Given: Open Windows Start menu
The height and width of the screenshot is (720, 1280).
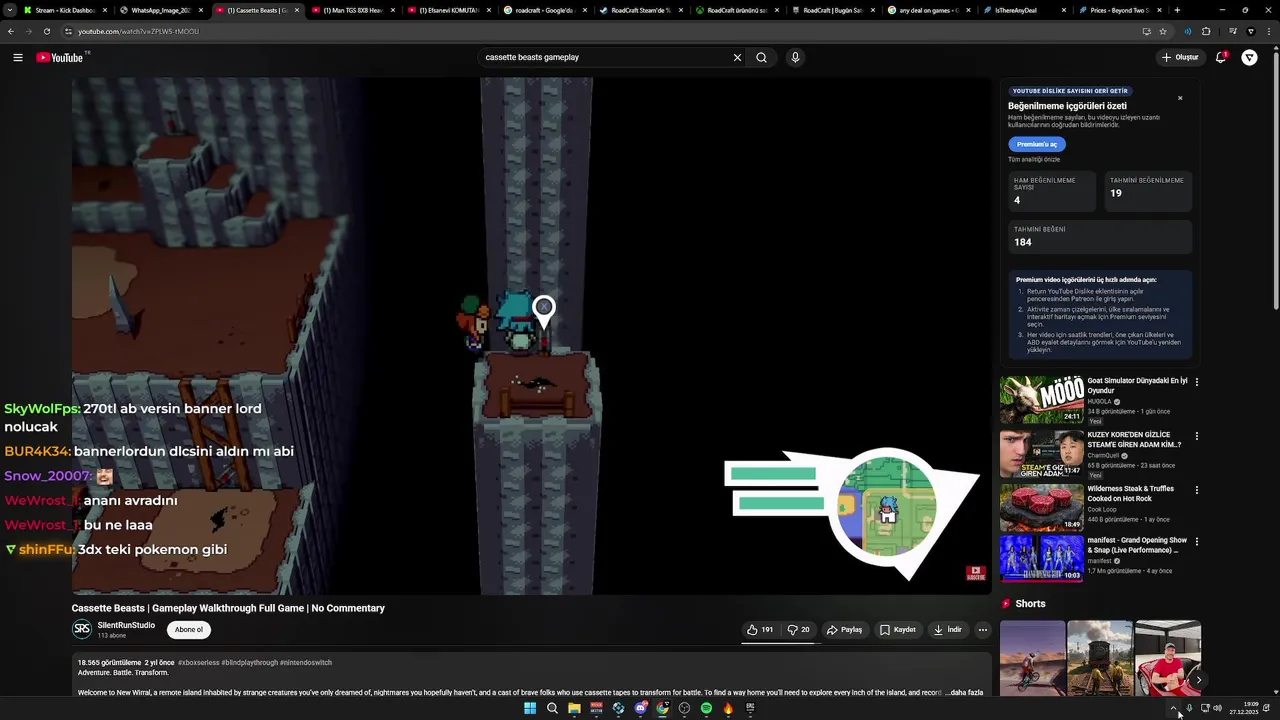Looking at the screenshot, I should (x=530, y=708).
